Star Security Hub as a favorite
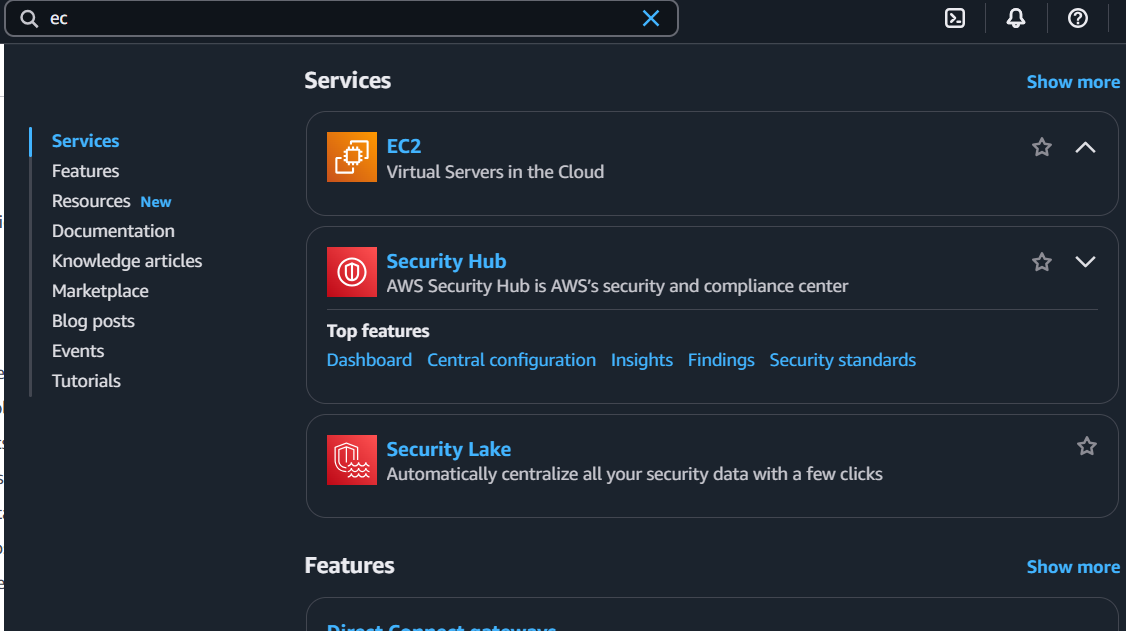Image resolution: width=1126 pixels, height=631 pixels. [1042, 261]
